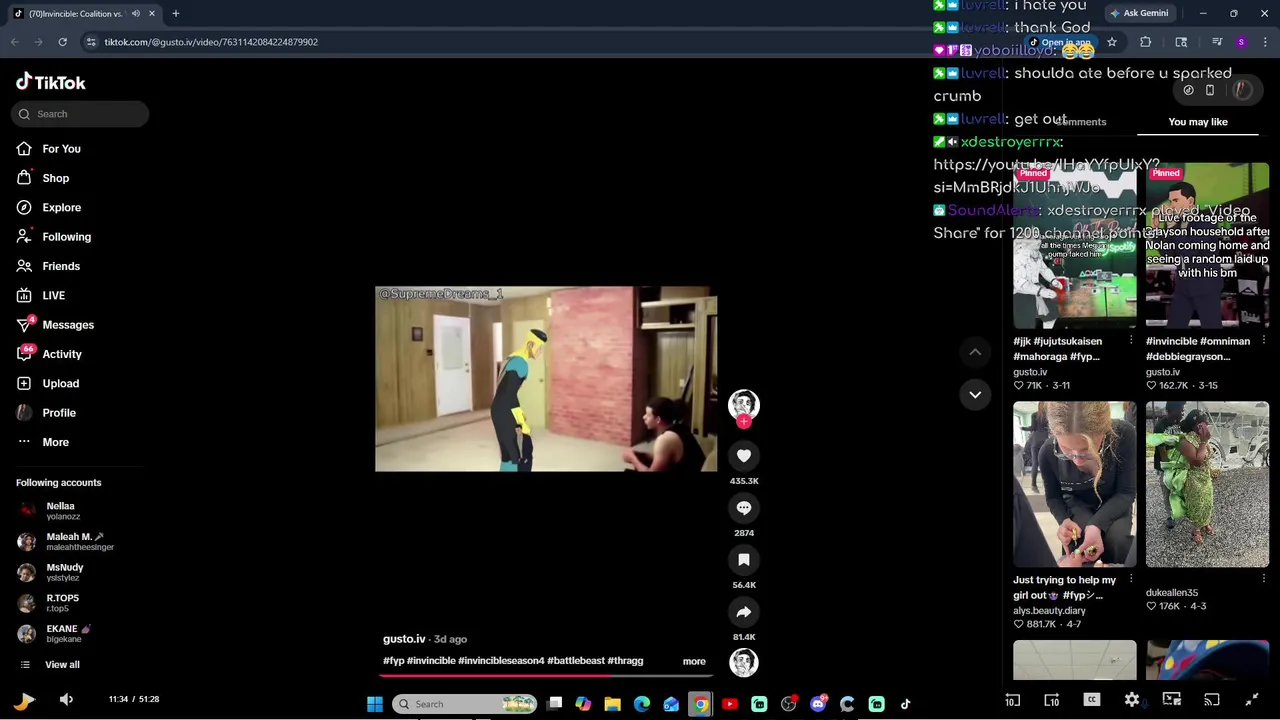Open the Upload page

tap(47, 383)
